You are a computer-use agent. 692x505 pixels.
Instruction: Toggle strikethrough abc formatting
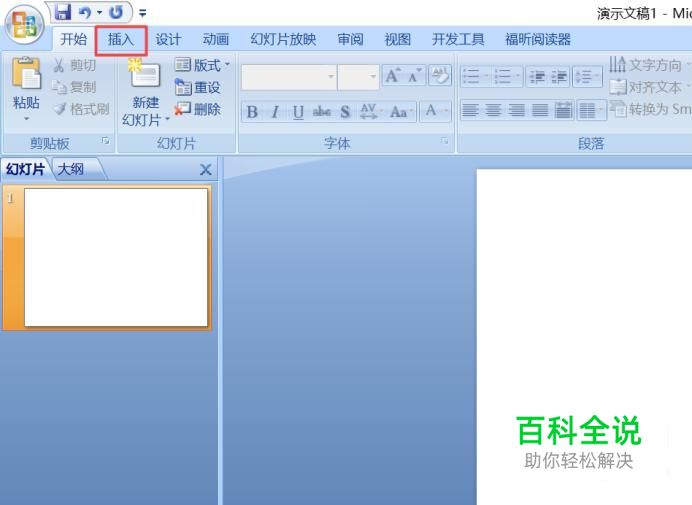[322, 112]
